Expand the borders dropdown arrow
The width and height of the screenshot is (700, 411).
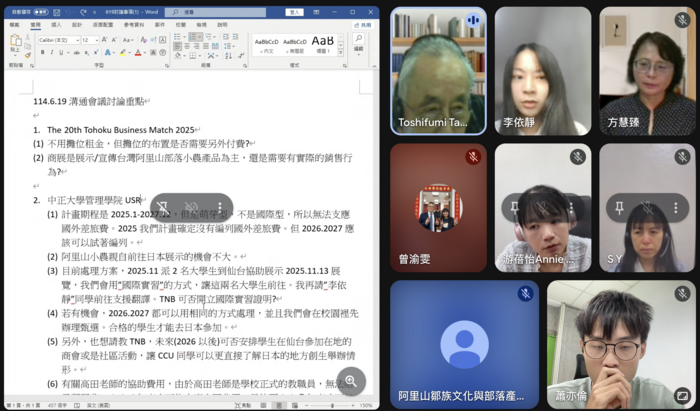(x=200, y=56)
